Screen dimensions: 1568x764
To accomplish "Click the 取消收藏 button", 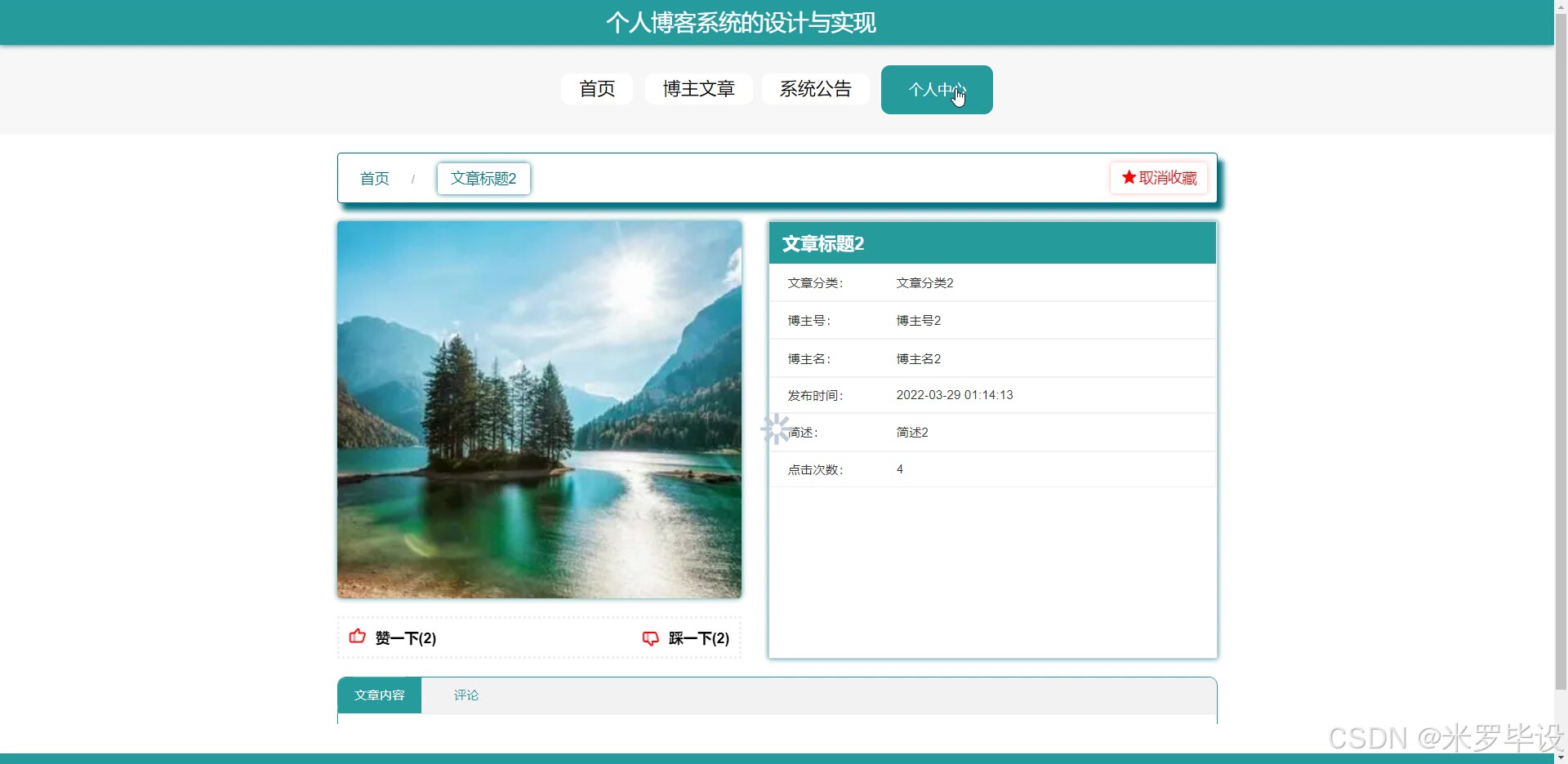I will 1159,178.
